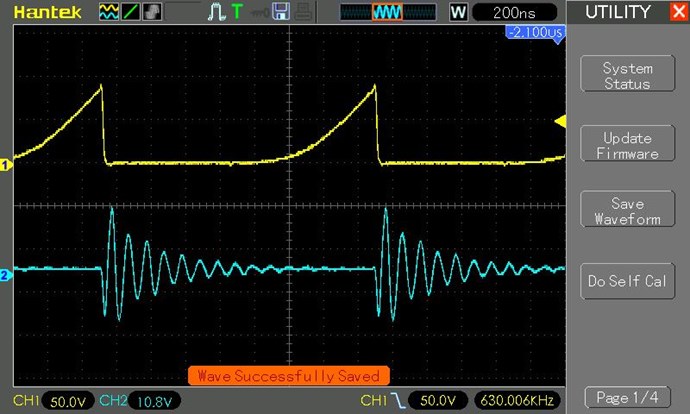Click the CH2 10.8V scale readout
The height and width of the screenshot is (414, 690).
click(154, 401)
